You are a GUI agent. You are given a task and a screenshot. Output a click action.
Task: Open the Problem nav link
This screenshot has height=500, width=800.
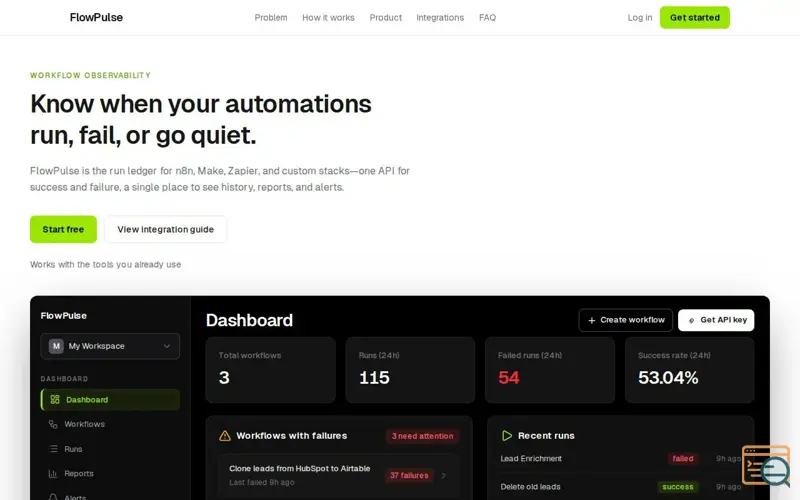[x=271, y=17]
